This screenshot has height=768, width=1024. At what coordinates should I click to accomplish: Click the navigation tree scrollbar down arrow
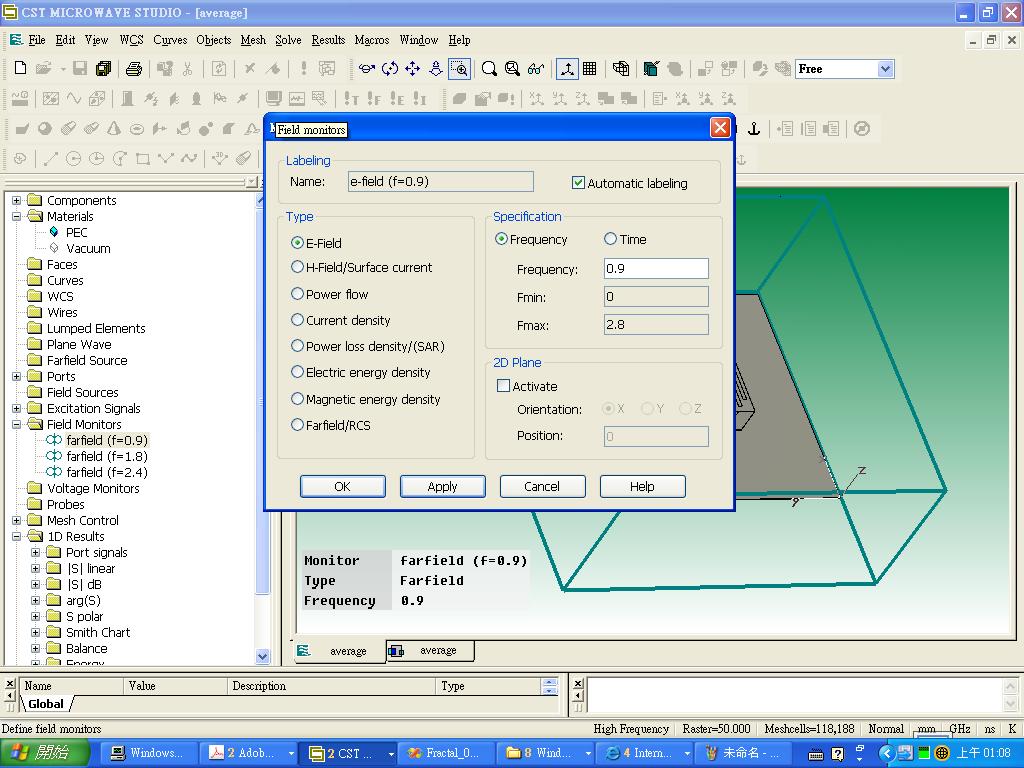(x=263, y=656)
